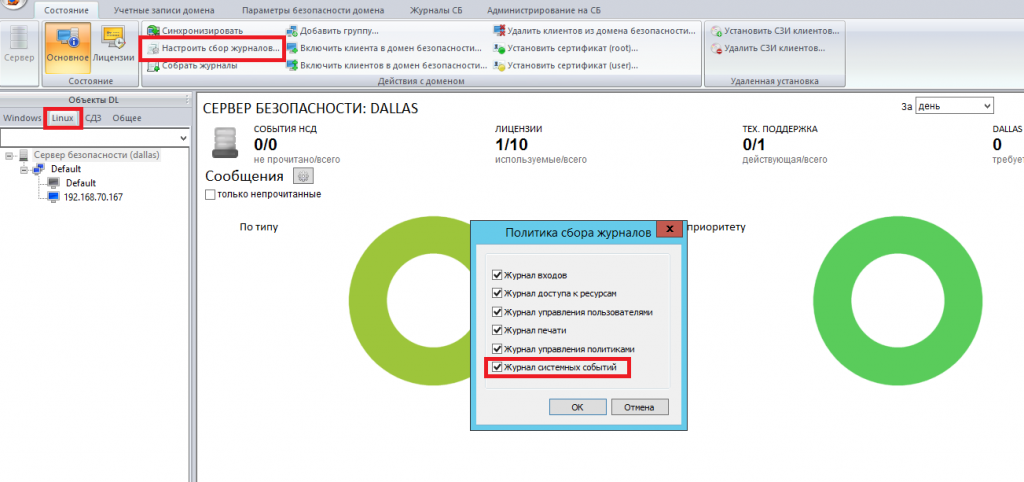This screenshot has width=1024, height=482.
Task: Toggle Журнал управления пользователями checkbox
Action: pos(497,312)
